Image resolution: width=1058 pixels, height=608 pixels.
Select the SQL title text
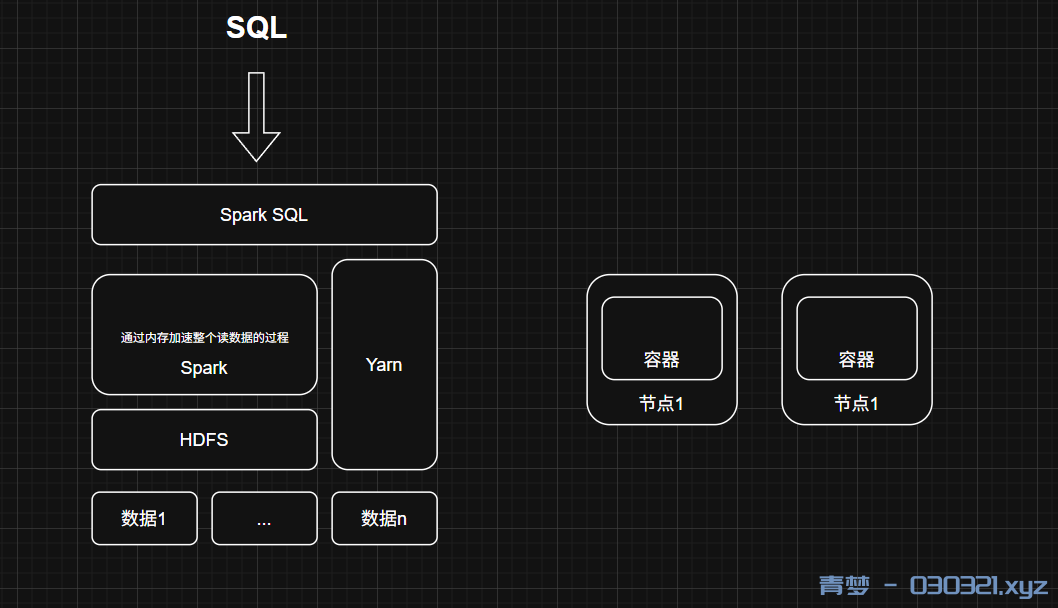pos(256,28)
